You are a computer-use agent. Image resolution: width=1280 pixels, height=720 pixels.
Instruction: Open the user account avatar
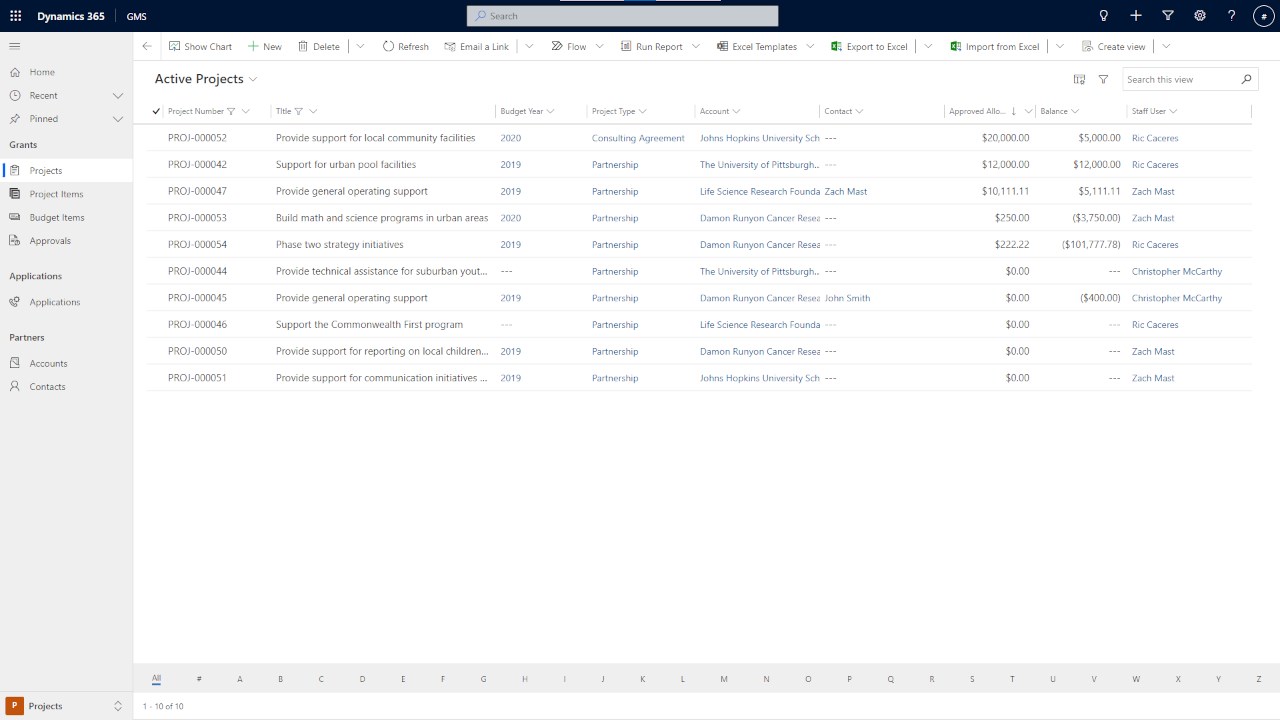[1263, 16]
